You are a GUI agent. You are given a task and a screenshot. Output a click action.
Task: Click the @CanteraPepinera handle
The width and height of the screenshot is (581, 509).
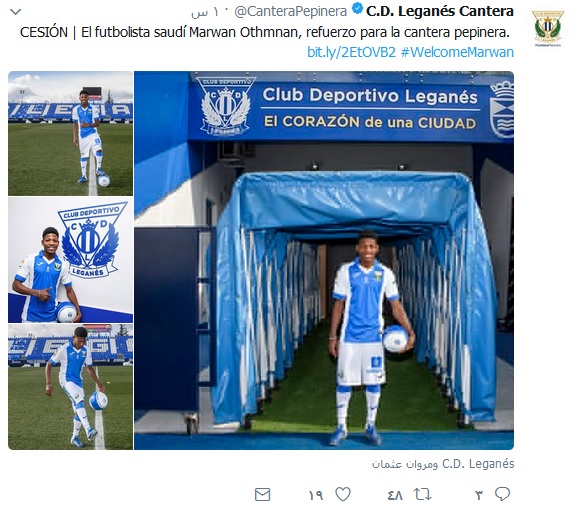pos(290,12)
